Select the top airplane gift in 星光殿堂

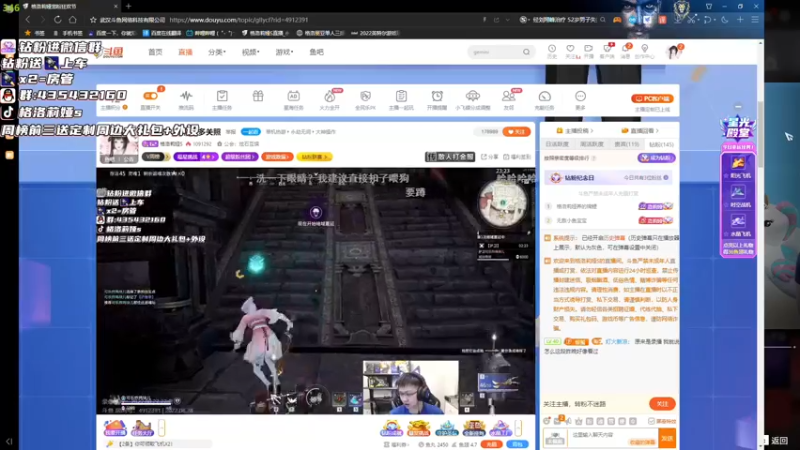[738, 163]
